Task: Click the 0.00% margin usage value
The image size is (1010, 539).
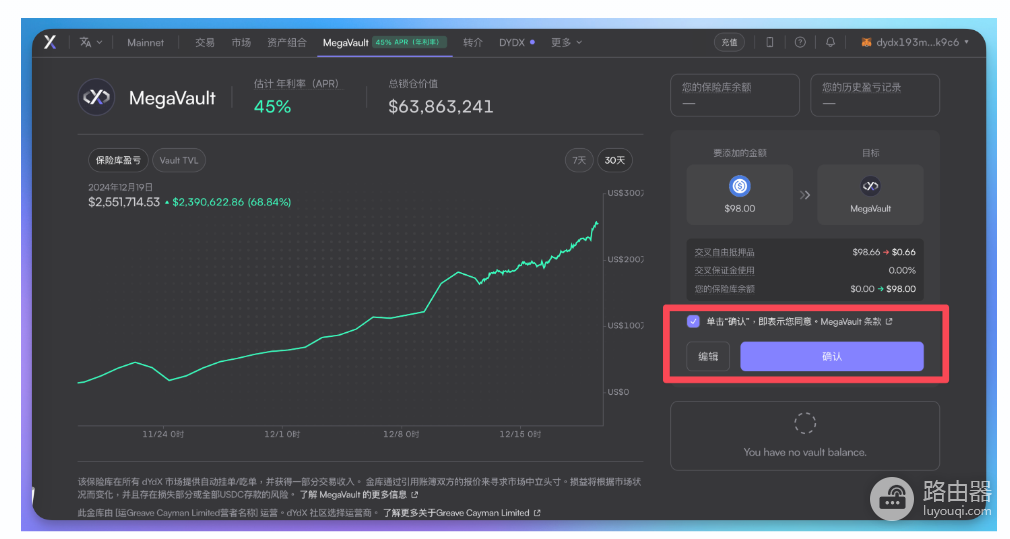Action: (902, 270)
